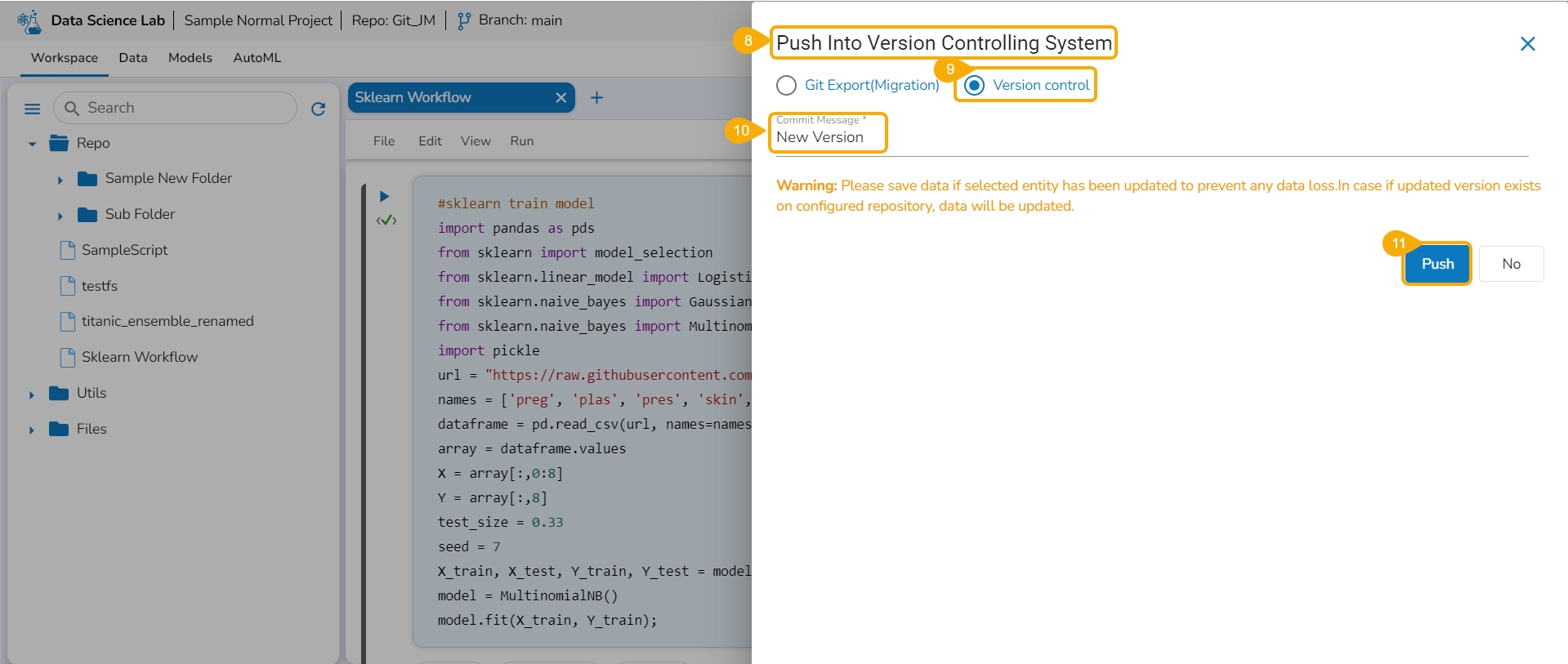
Task: Expand the Files folder
Action: click(x=32, y=430)
